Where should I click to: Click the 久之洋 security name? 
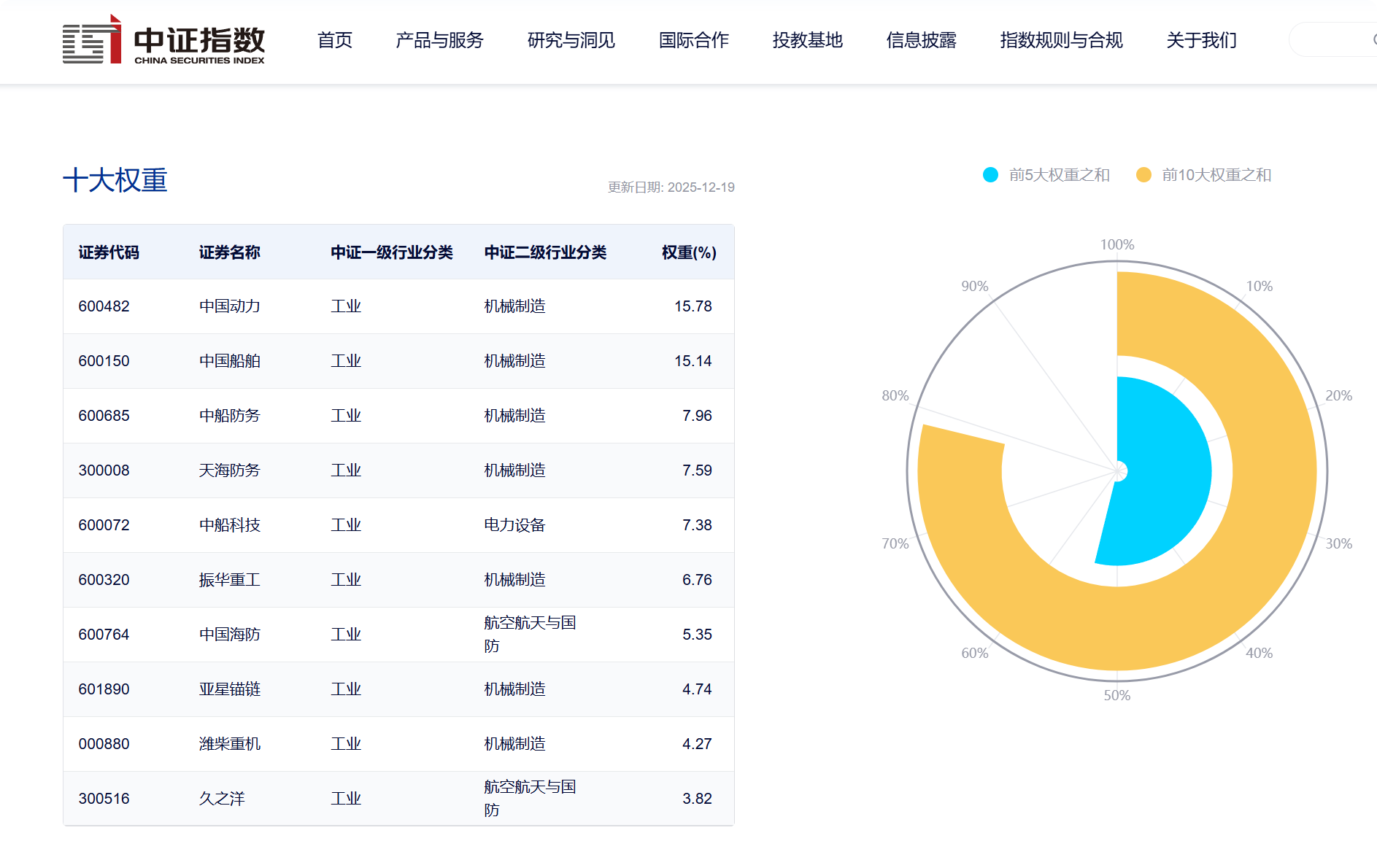pos(222,799)
